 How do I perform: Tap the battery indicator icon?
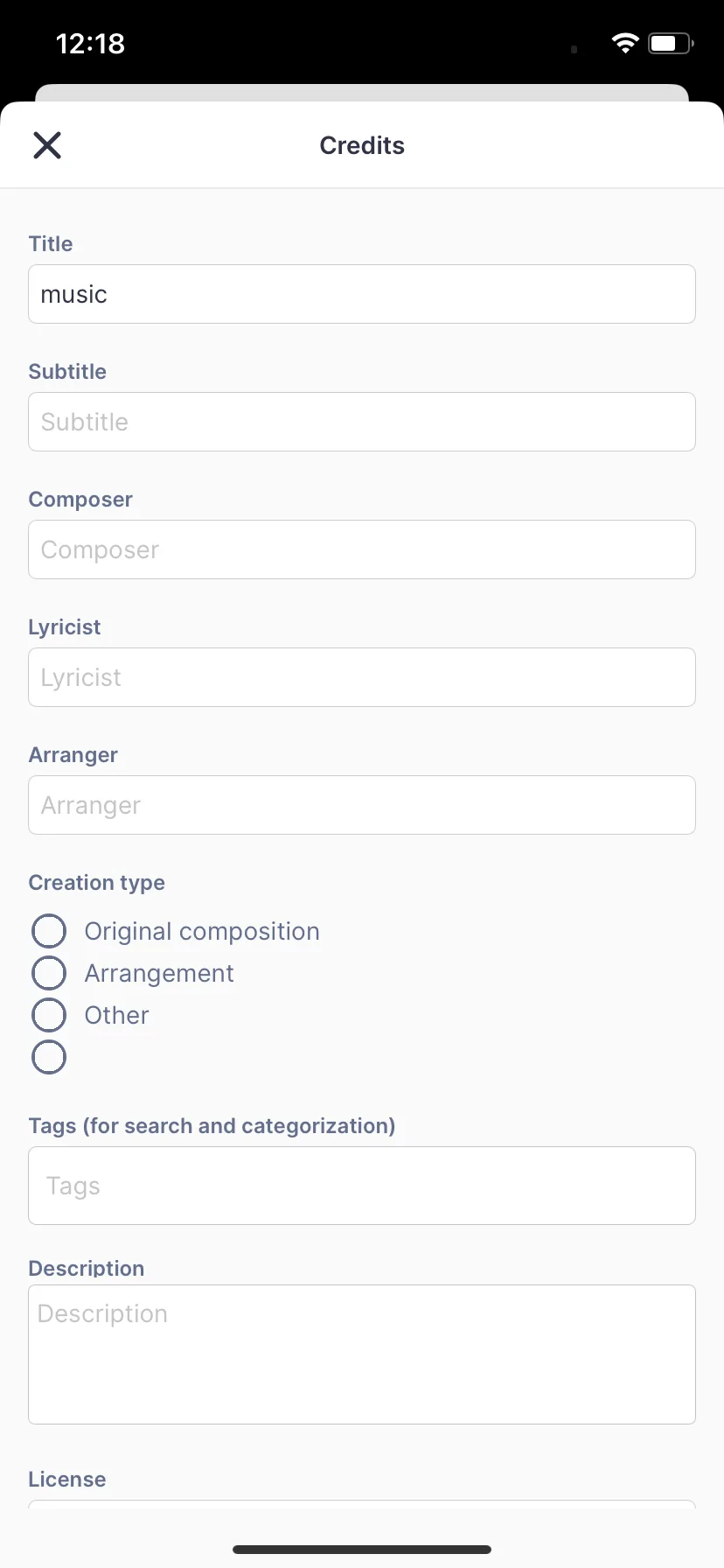point(670,43)
